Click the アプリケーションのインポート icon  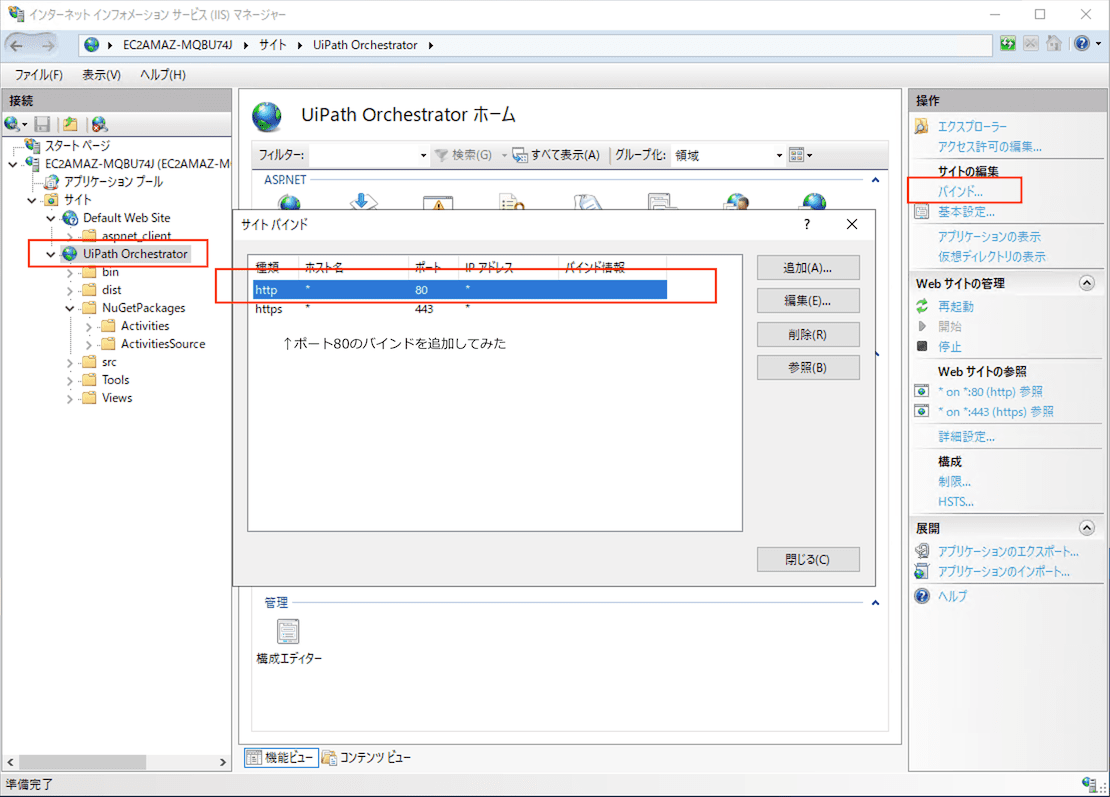922,571
